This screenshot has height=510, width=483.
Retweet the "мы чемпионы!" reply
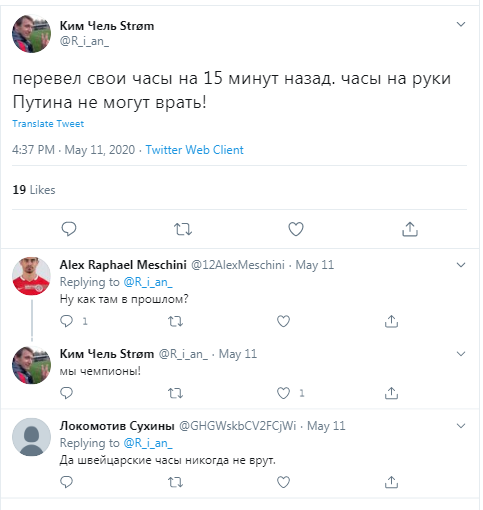click(x=175, y=393)
